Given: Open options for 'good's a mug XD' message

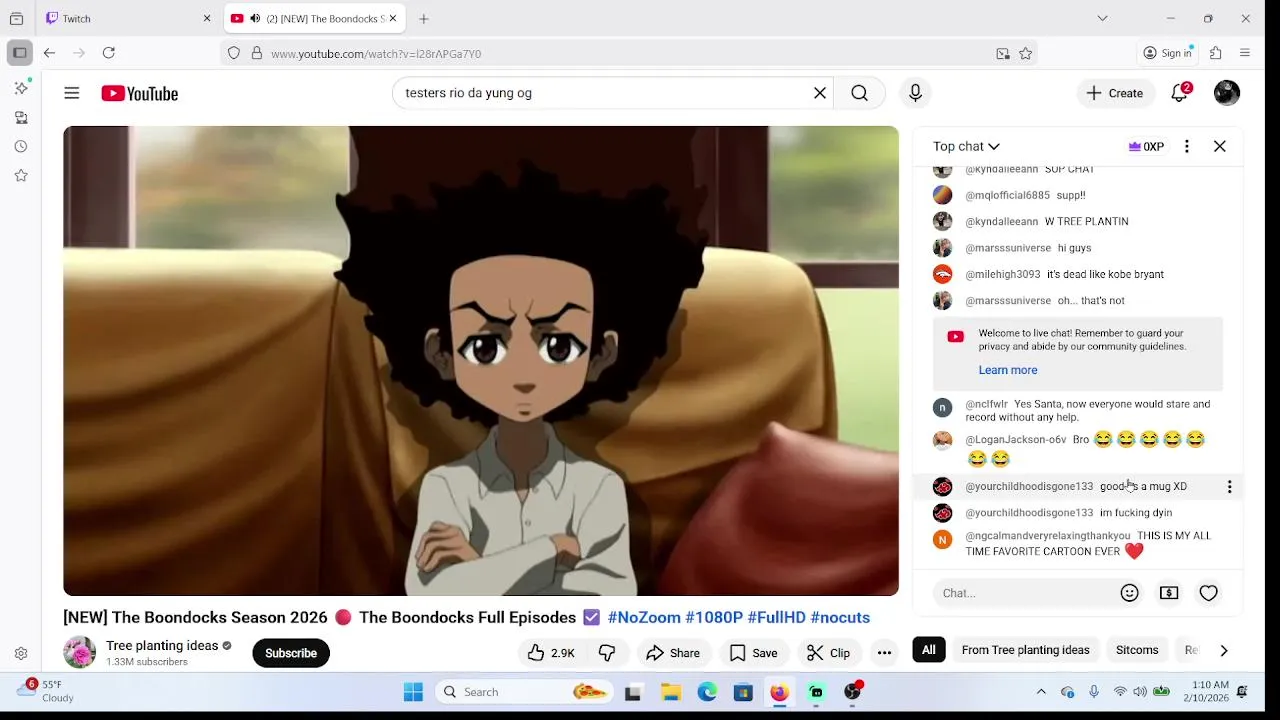Looking at the screenshot, I should pos(1229,487).
